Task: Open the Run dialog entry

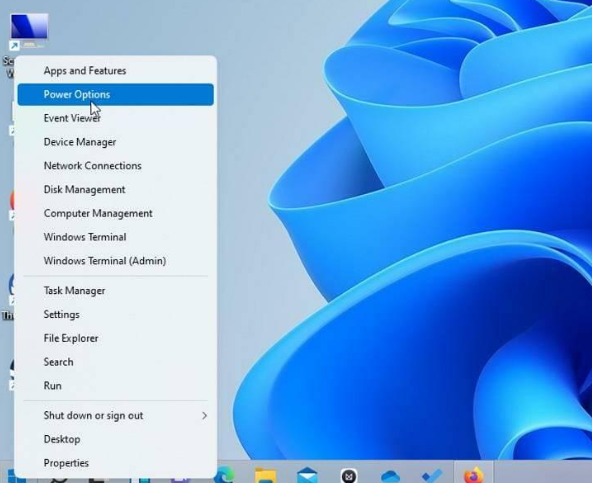Action: click(x=116, y=386)
